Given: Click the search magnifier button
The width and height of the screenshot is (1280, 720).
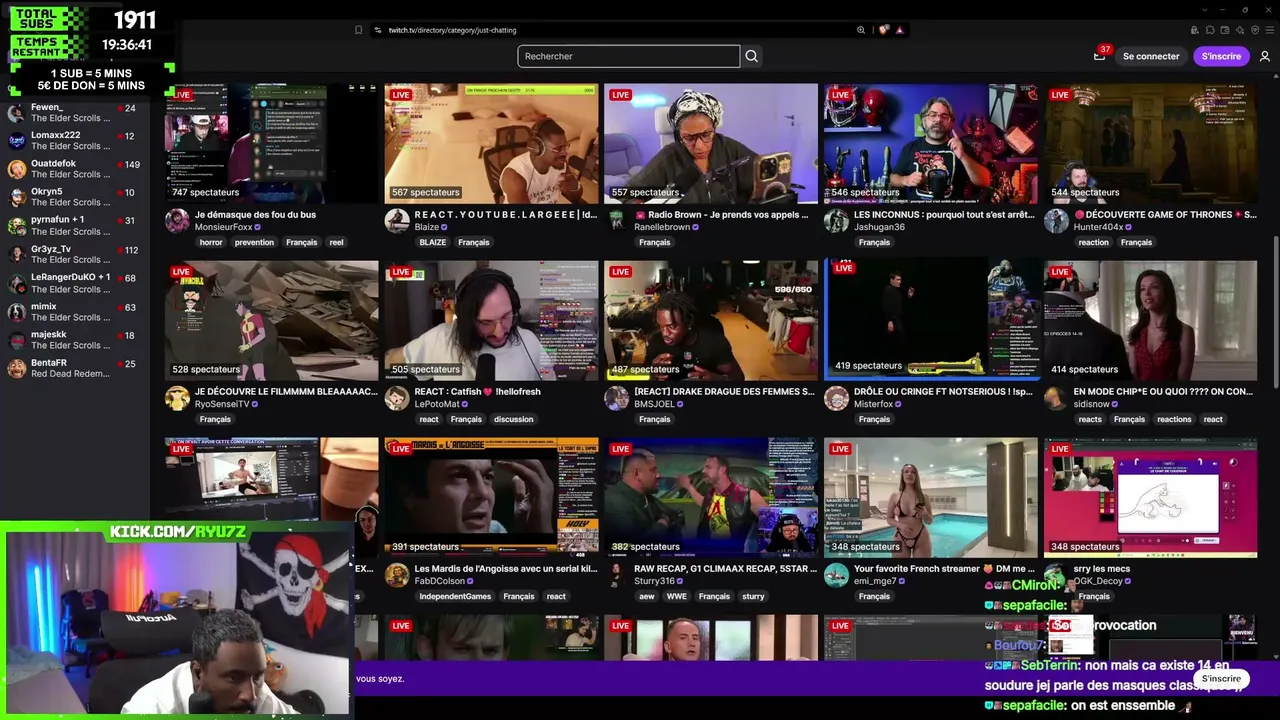Looking at the screenshot, I should pyautogui.click(x=751, y=56).
